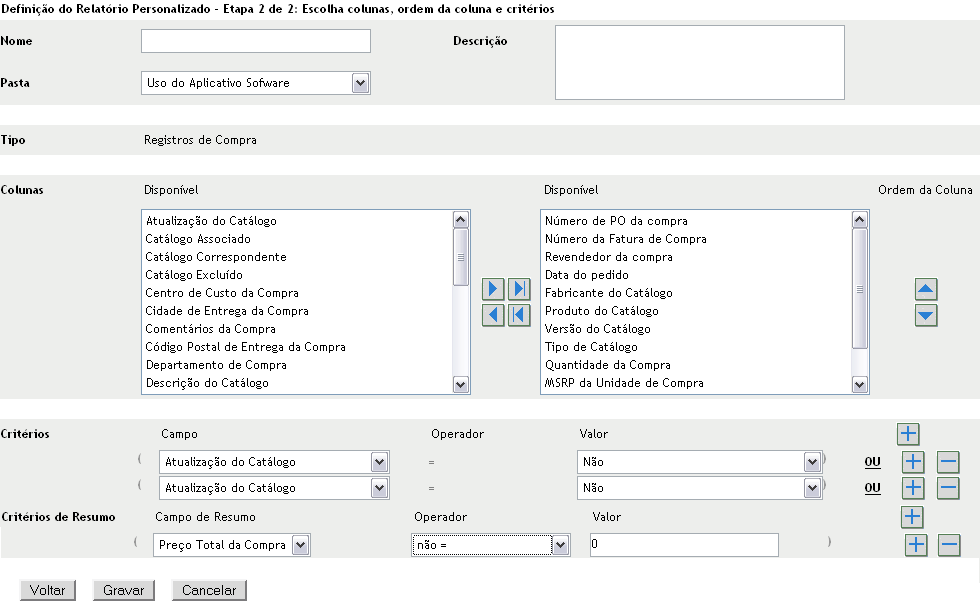
Task: Remove the Critérios de Resumo row
Action: click(949, 545)
